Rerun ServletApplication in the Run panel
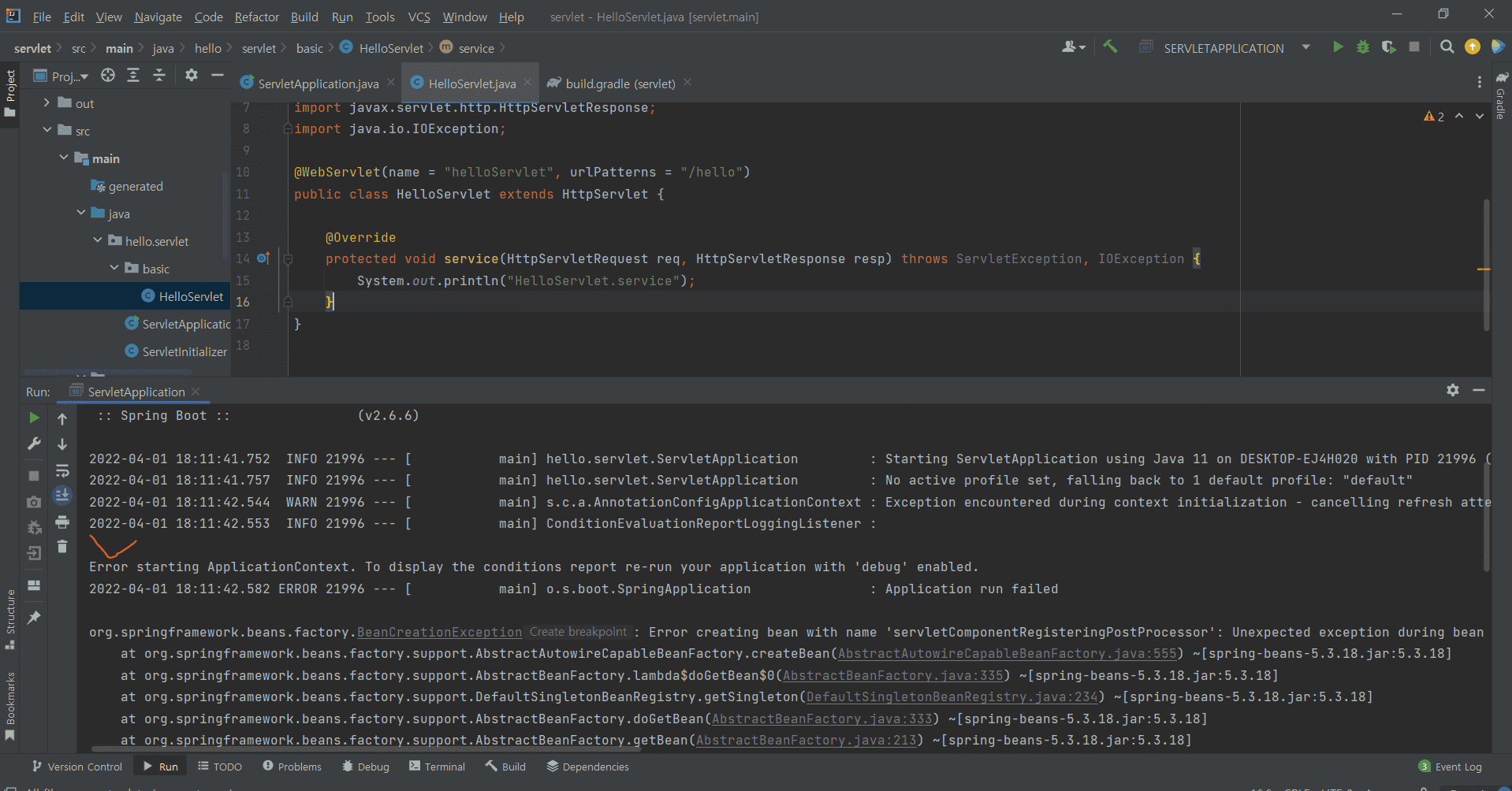This screenshot has height=791, width=1512. pos(34,418)
